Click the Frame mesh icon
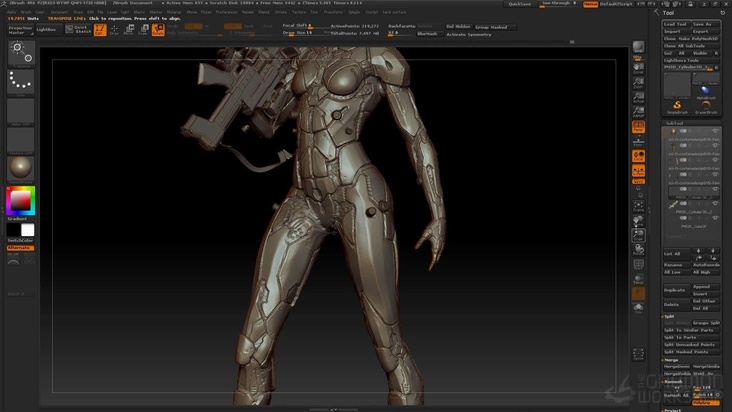Screen dimensions: 732x412 coord(638,207)
